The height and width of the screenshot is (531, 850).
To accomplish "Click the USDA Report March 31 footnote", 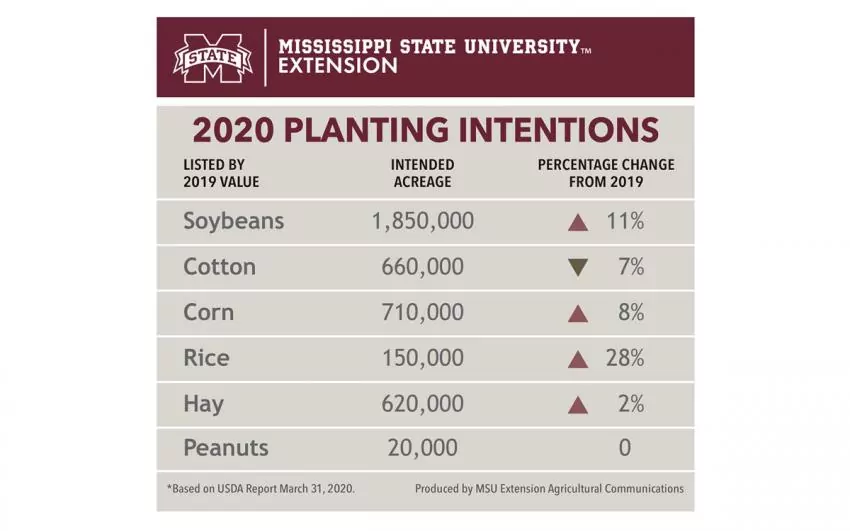I will pyautogui.click(x=260, y=489).
